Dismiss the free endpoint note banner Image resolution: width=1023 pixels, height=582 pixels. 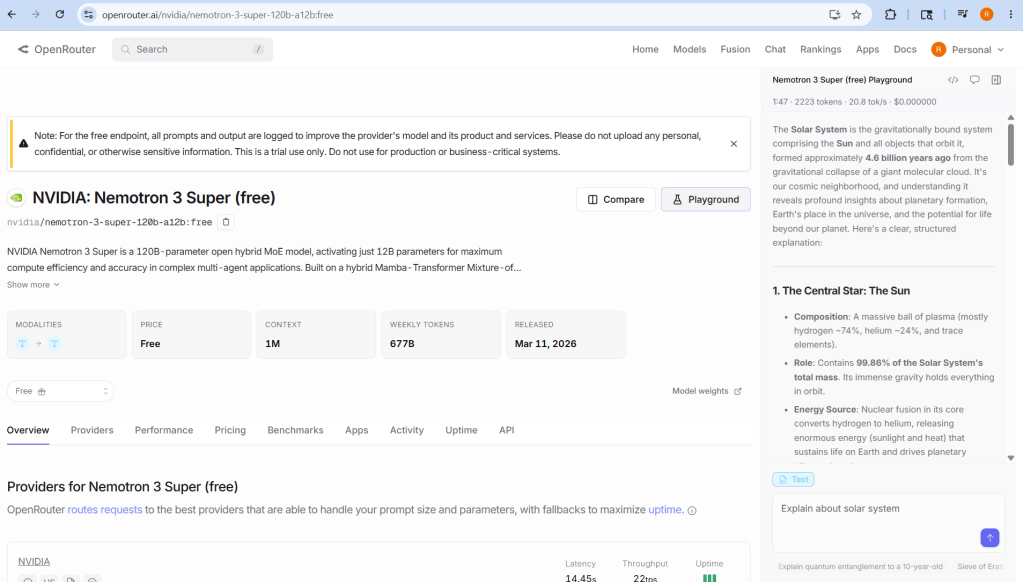click(733, 144)
